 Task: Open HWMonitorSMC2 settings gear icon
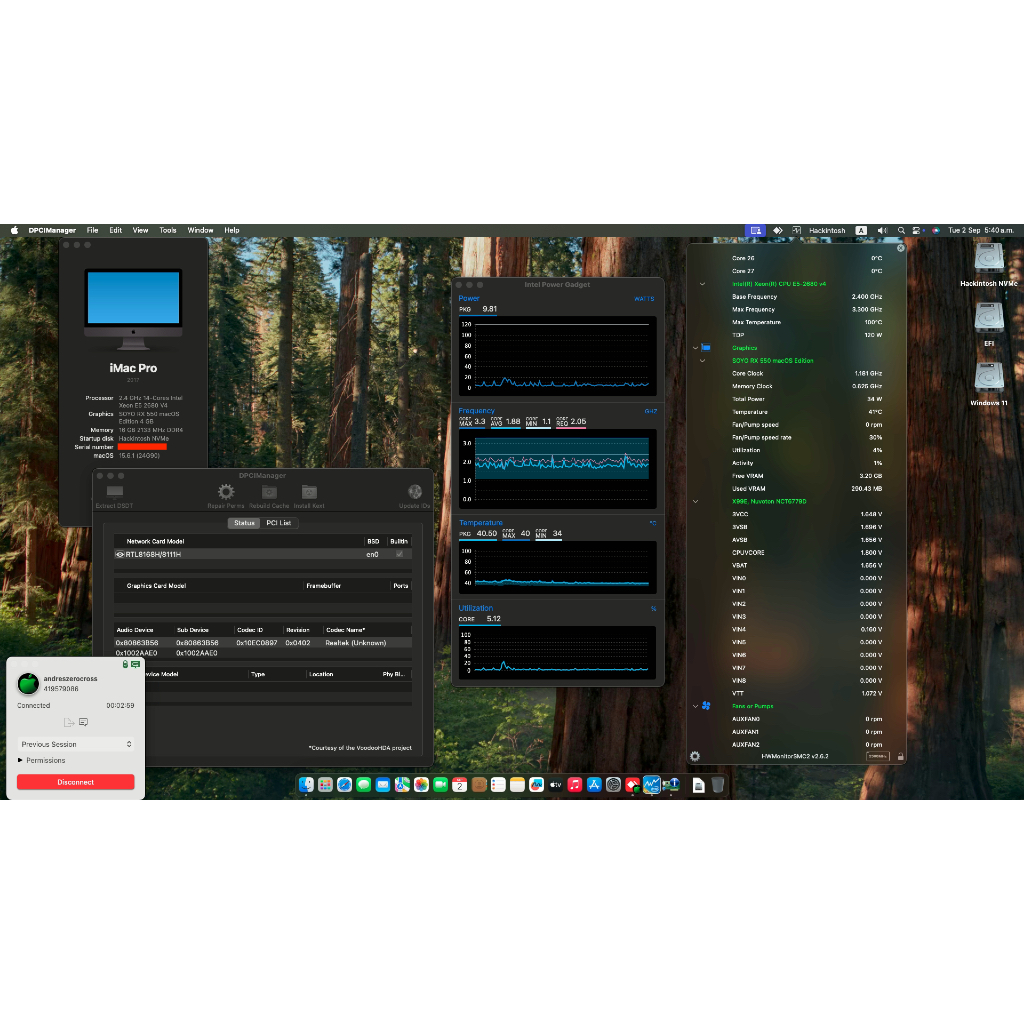point(695,757)
